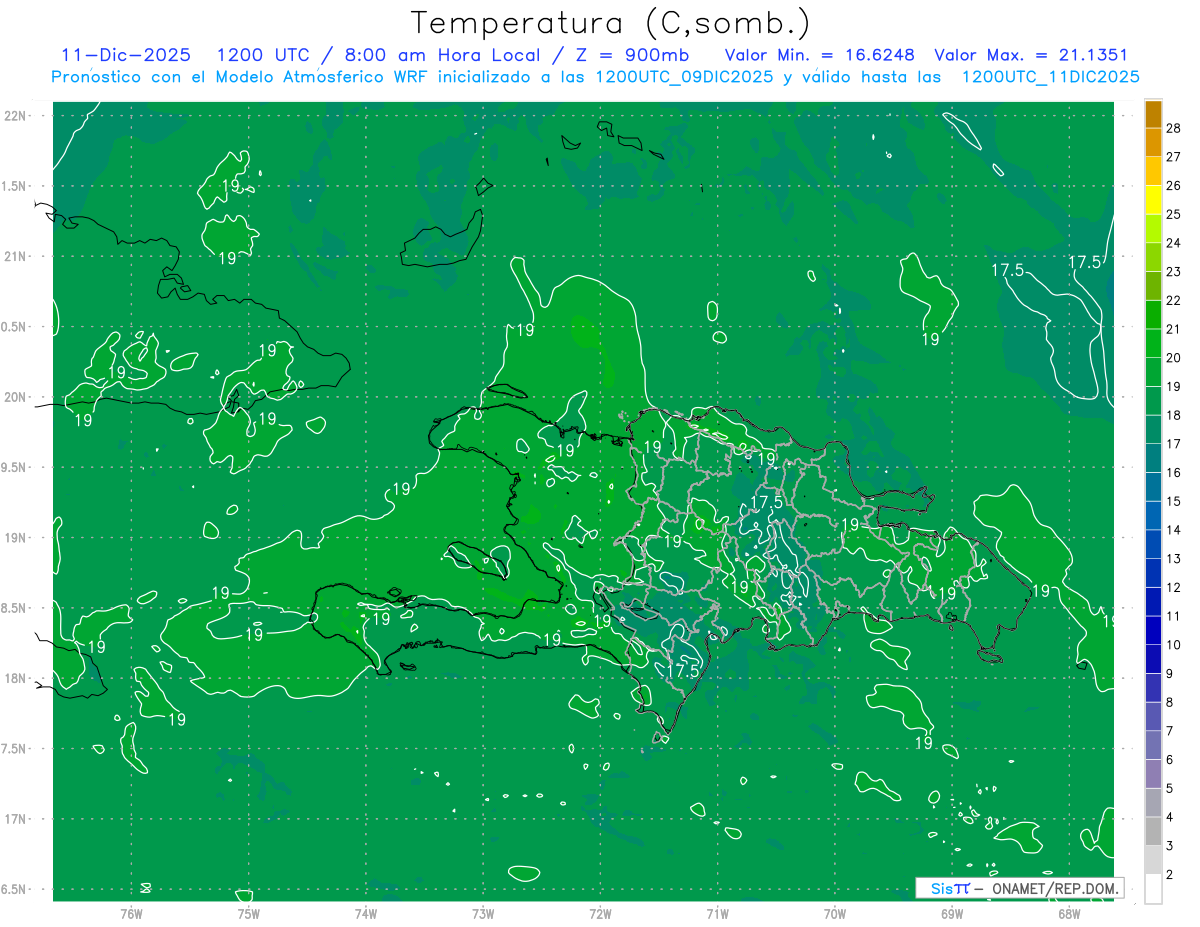This screenshot has height=927, width=1200.
Task: Click the '76W' longitude label
Action: tap(131, 913)
